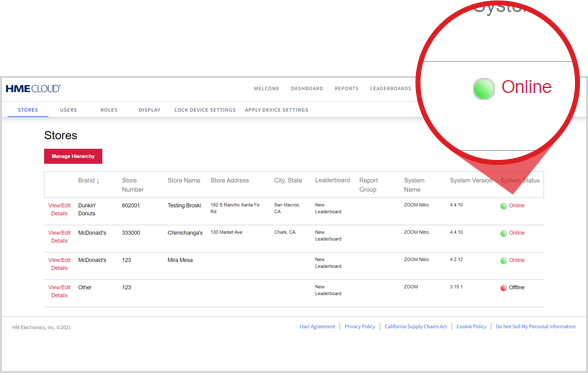Viewport: 588px width, 373px height.
Task: Click the green status dot in the 333000 row
Action: pos(504,233)
